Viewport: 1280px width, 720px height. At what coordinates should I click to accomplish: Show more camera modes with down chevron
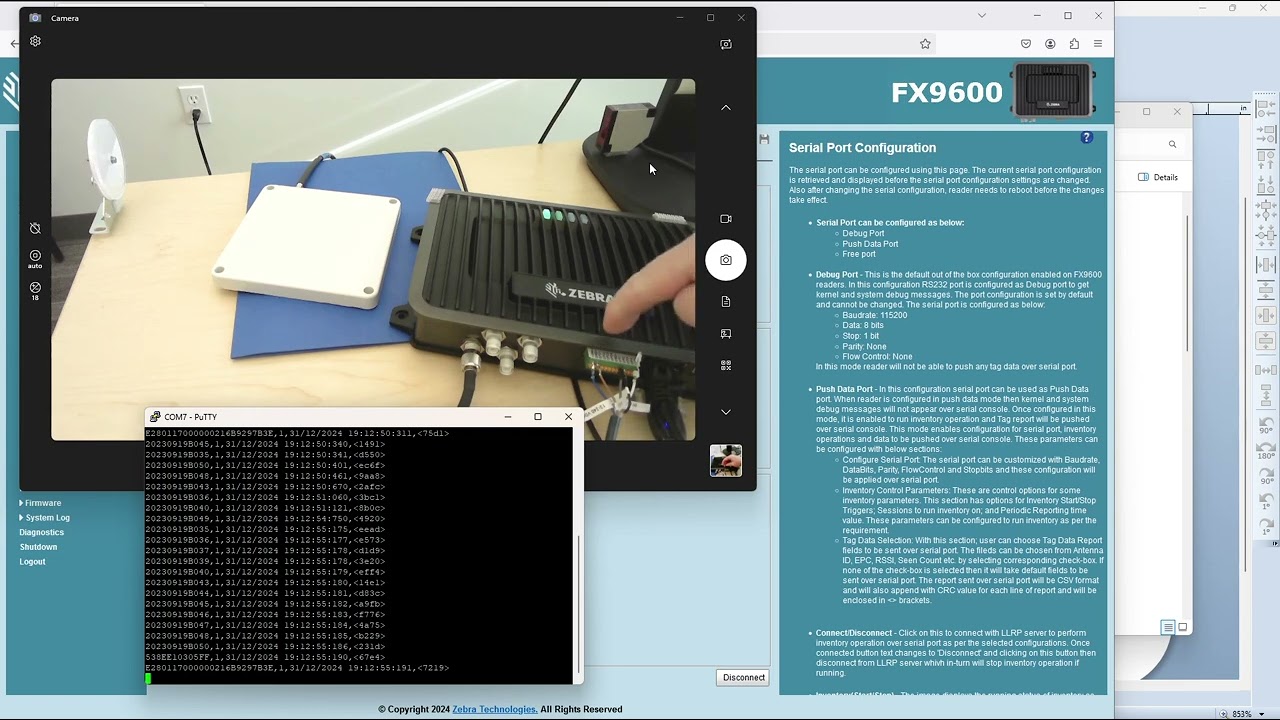point(726,412)
